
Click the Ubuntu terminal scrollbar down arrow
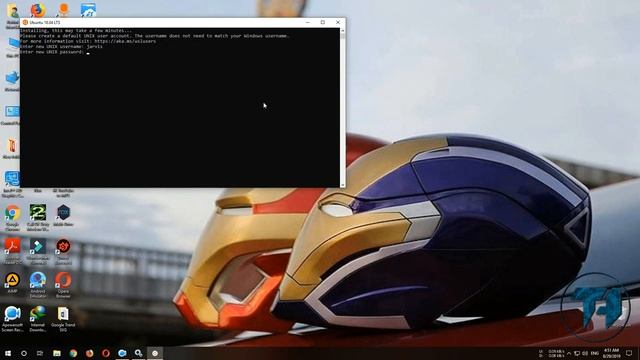tap(342, 185)
